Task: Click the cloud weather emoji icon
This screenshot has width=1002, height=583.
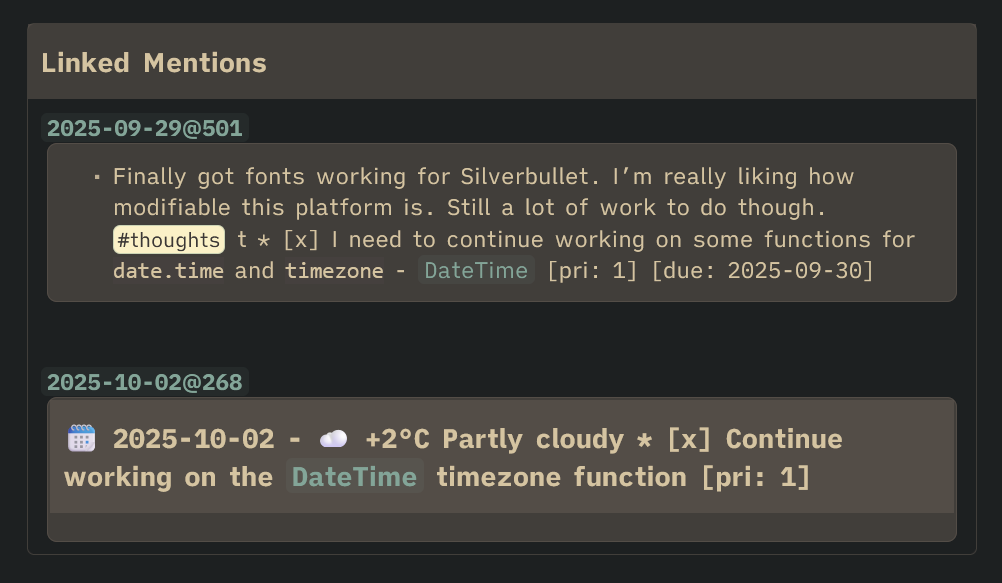Action: (333, 439)
